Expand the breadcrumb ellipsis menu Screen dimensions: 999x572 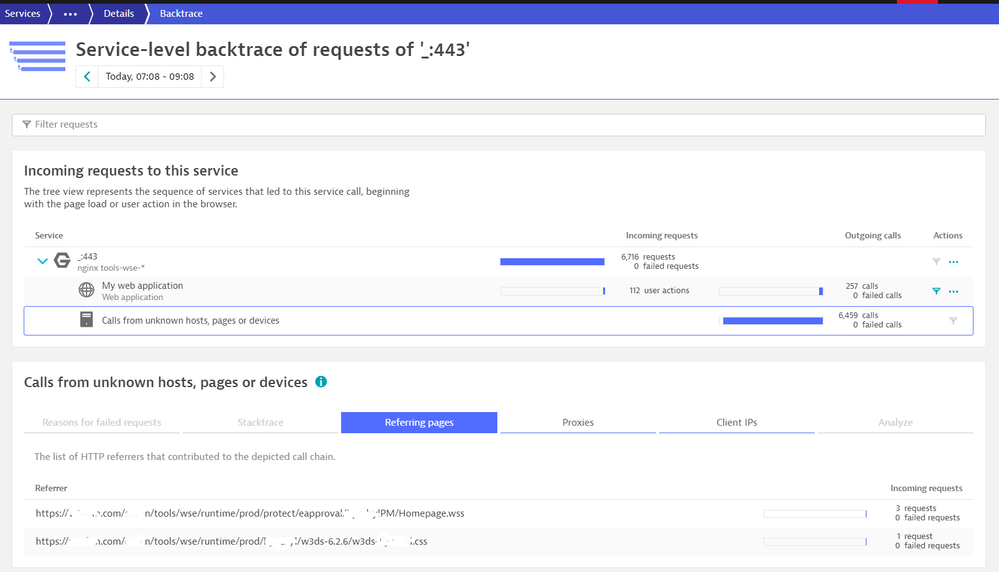point(69,14)
